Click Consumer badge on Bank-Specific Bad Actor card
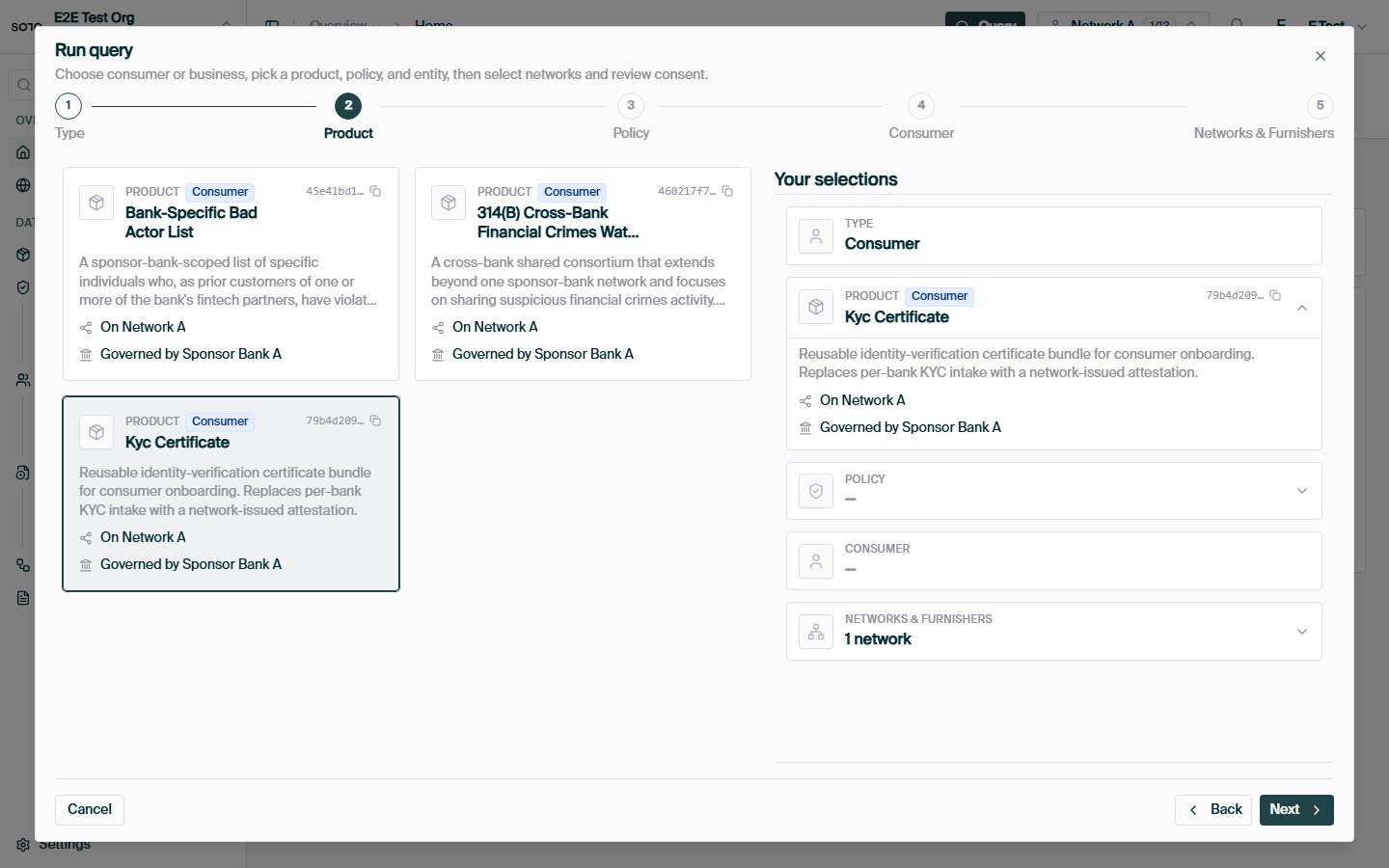The height and width of the screenshot is (868, 1389). pyautogui.click(x=220, y=192)
